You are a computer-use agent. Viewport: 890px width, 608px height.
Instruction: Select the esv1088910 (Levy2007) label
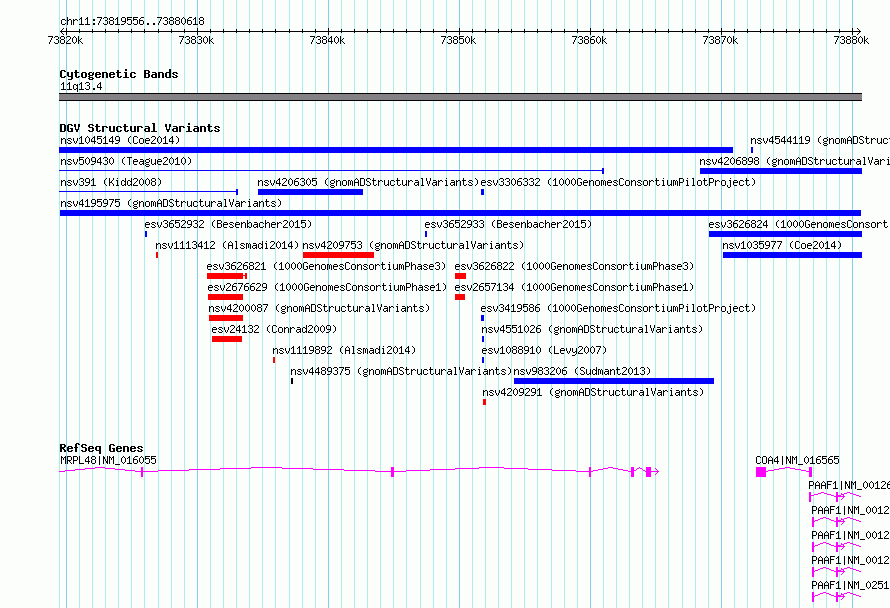[544, 350]
